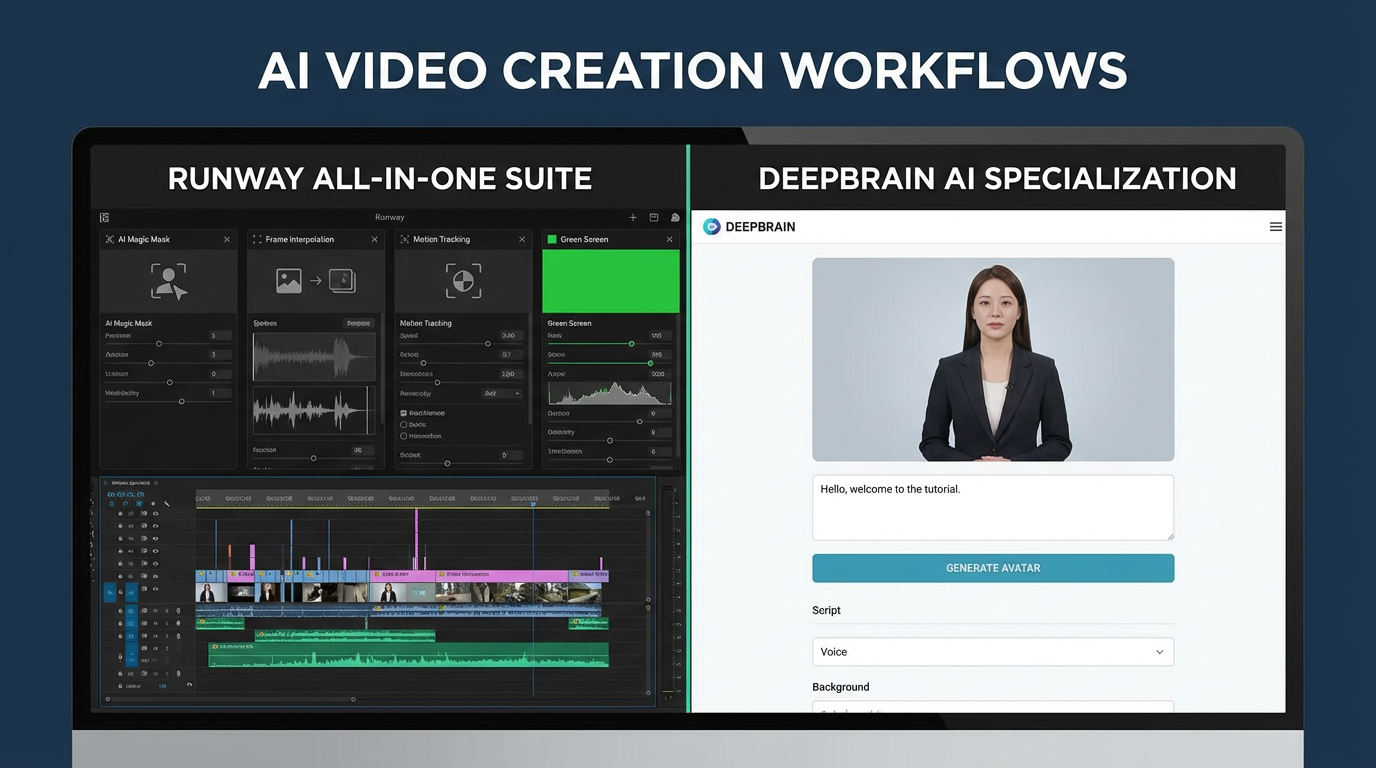The image size is (1376, 768).
Task: Click the bracket icon beside Frame Interpolation title
Action: [257, 239]
